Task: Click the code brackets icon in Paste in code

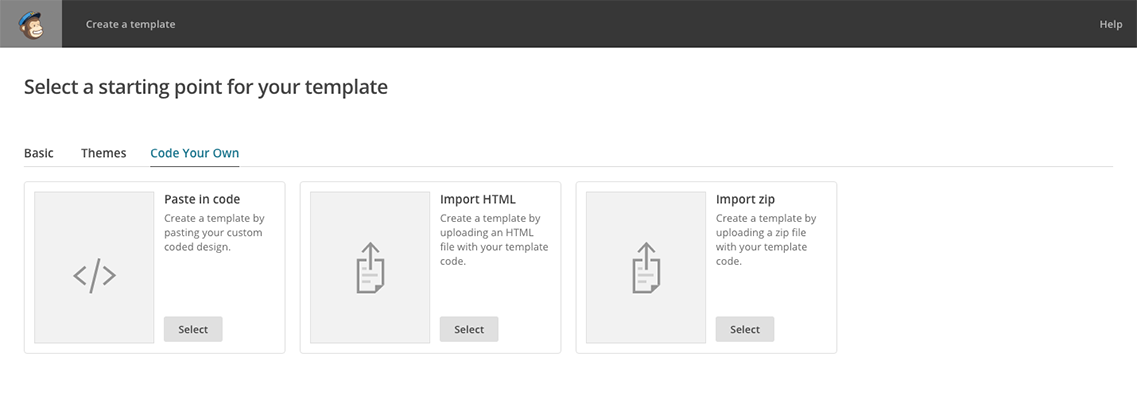Action: (94, 276)
